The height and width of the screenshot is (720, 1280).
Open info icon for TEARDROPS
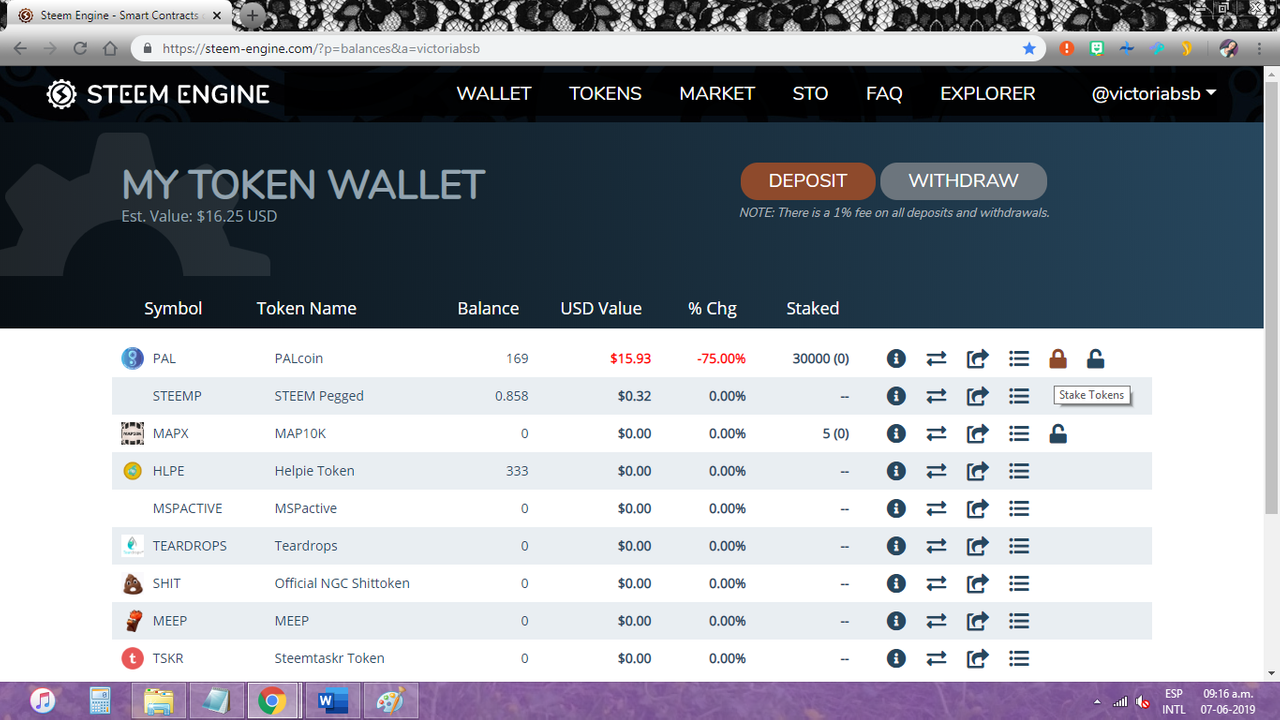pyautogui.click(x=896, y=546)
